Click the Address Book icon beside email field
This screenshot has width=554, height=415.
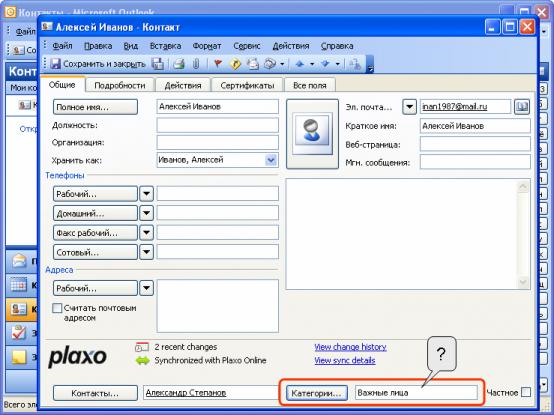[522, 107]
